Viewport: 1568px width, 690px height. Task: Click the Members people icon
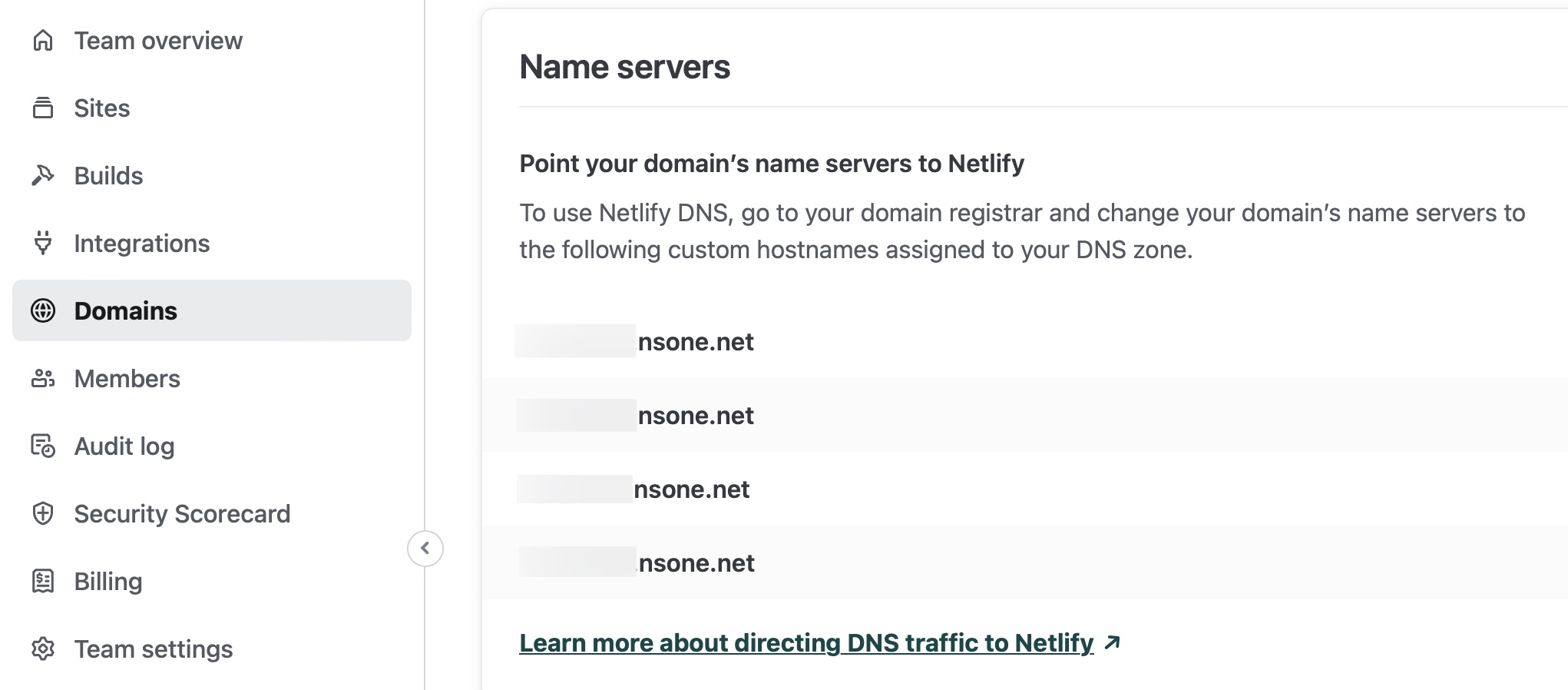click(43, 378)
